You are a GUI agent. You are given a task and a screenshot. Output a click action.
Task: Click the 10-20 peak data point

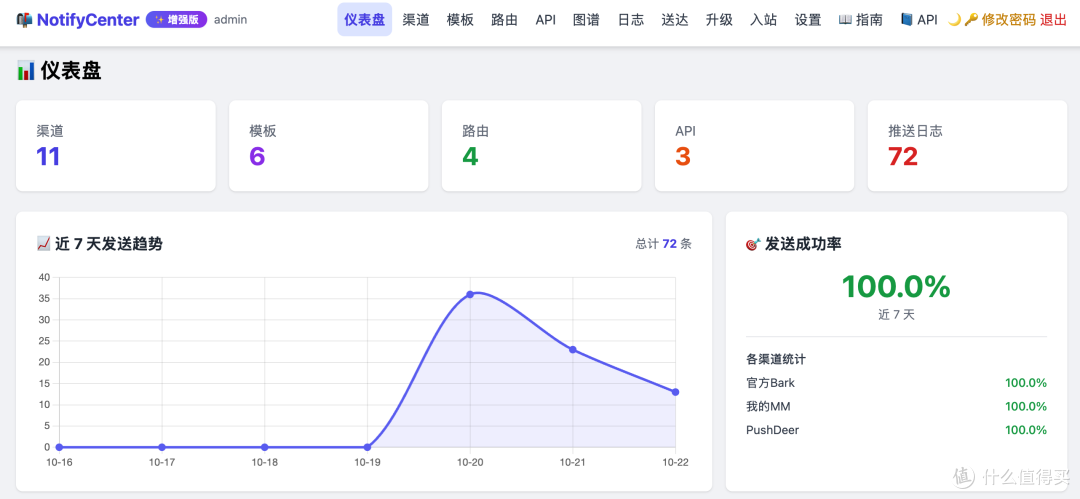point(470,294)
